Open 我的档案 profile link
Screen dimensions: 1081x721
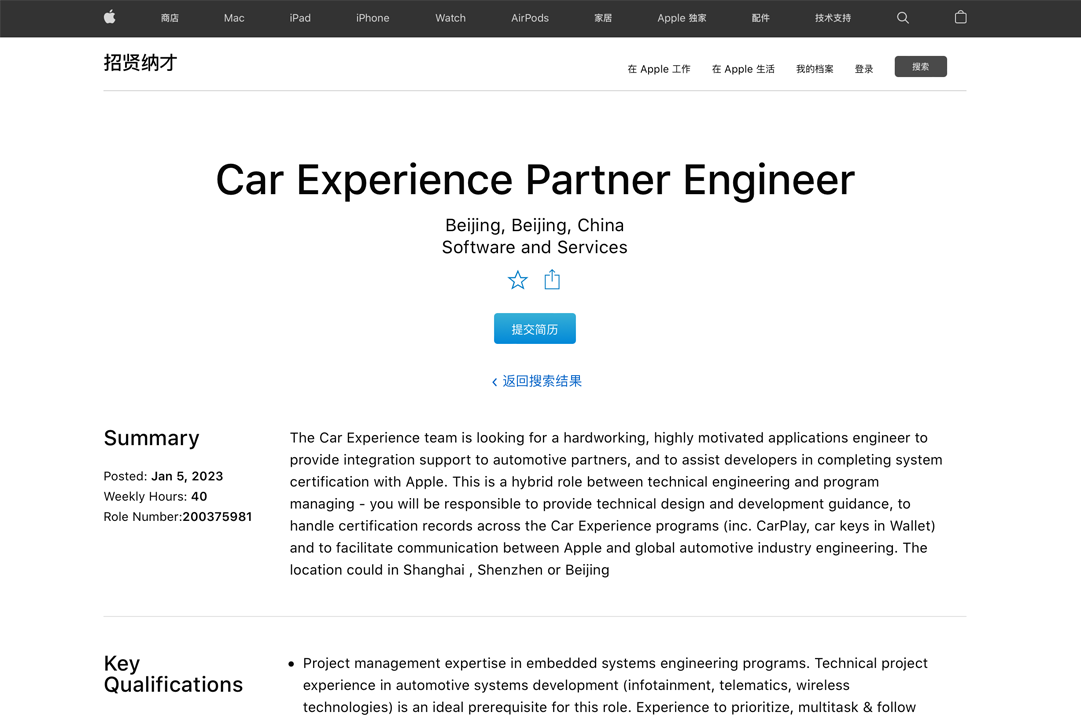point(815,69)
